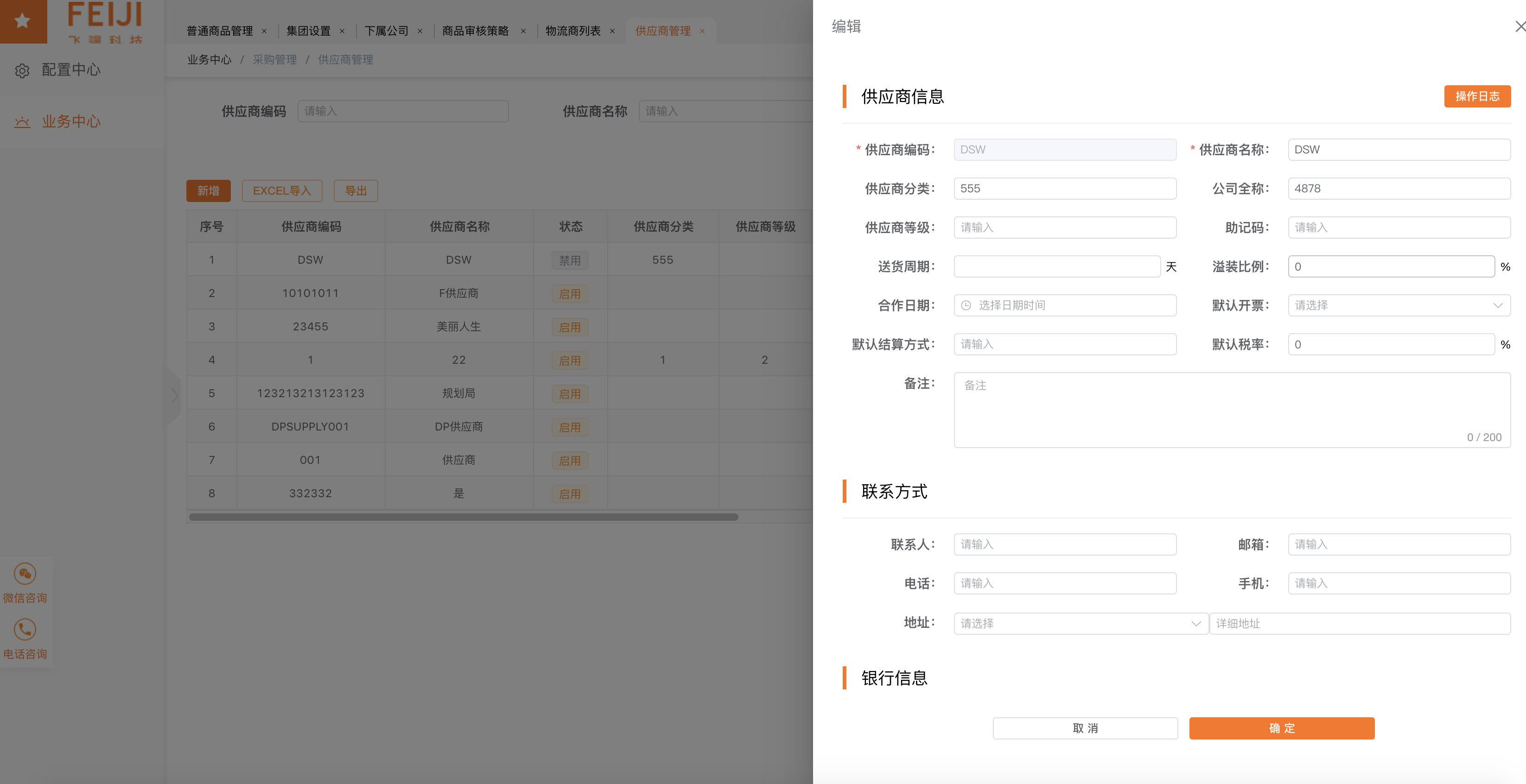Viewport: 1526px width, 784px height.
Task: Focus the 溢装比例 input field
Action: pyautogui.click(x=1391, y=266)
